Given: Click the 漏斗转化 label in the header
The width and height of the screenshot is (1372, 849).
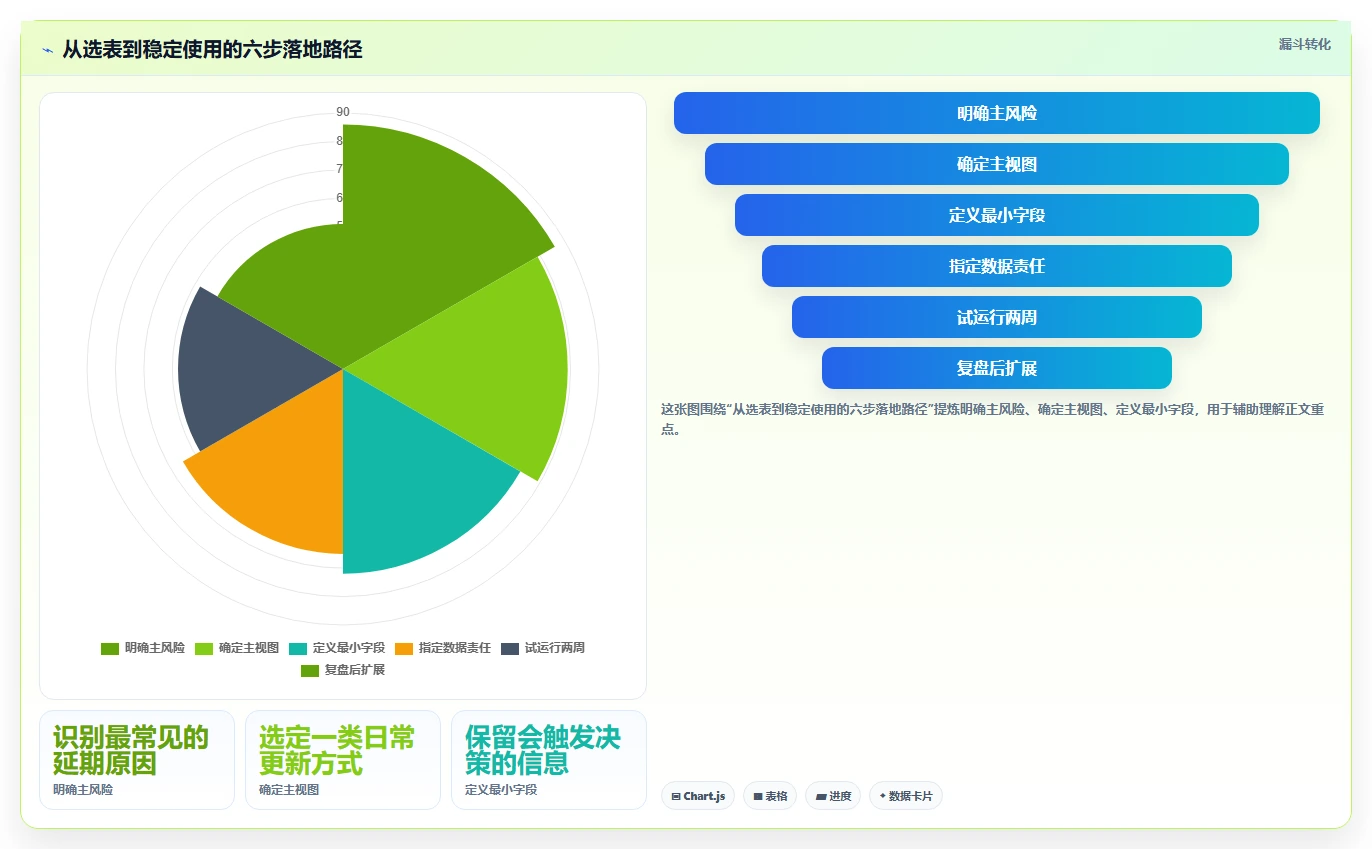Looking at the screenshot, I should coord(1305,45).
